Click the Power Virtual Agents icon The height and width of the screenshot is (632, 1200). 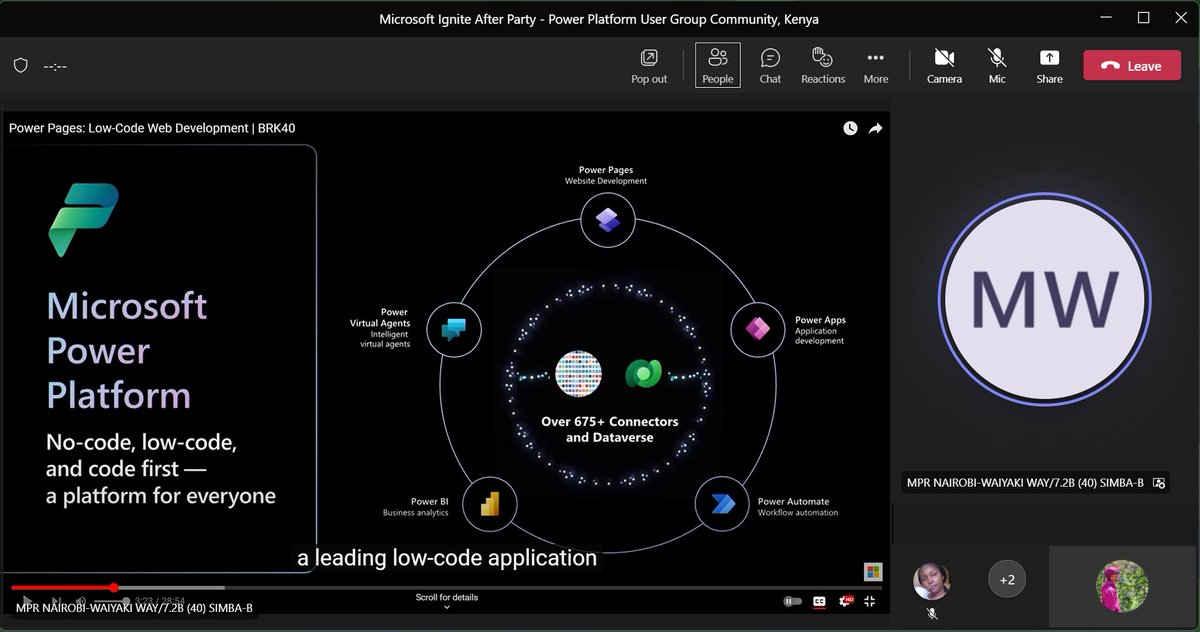454,328
